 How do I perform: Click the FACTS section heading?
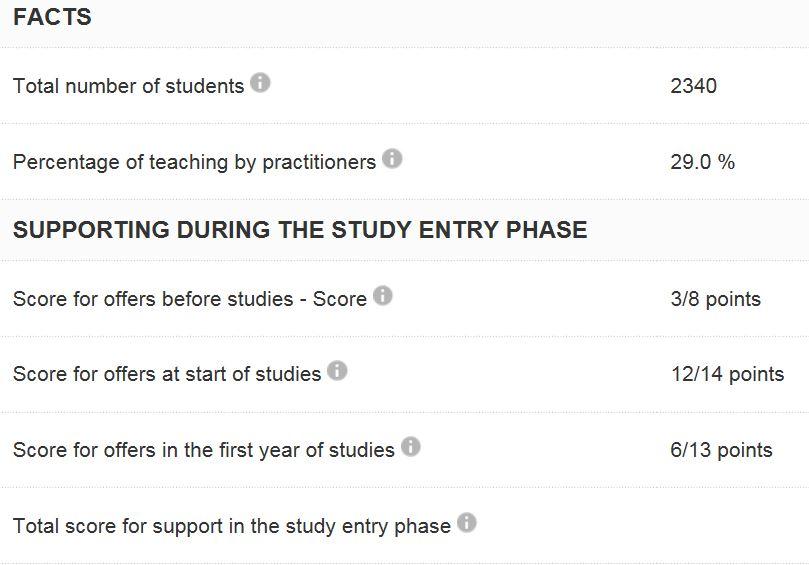[x=52, y=18]
